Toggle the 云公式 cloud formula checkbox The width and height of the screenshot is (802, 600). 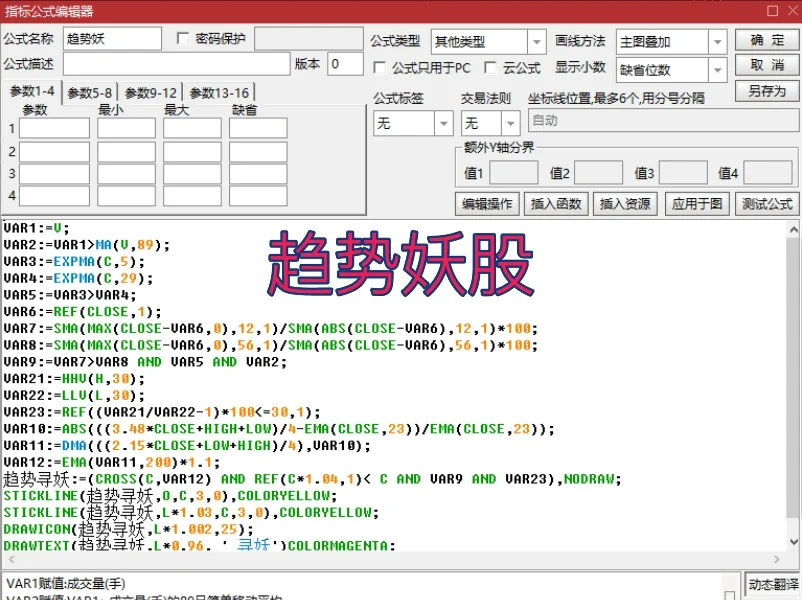(x=490, y=68)
